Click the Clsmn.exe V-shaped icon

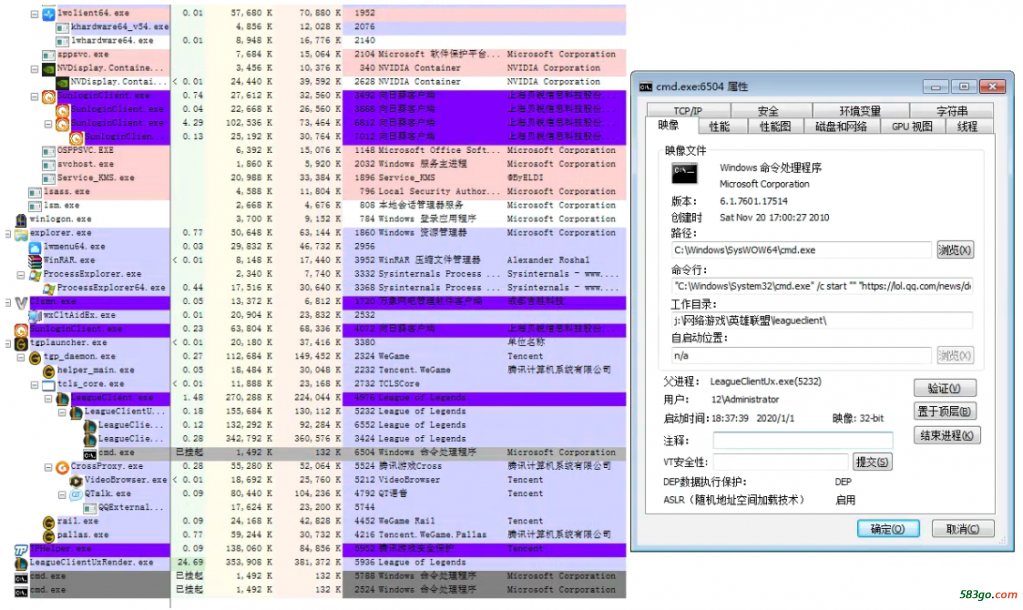click(x=21, y=303)
